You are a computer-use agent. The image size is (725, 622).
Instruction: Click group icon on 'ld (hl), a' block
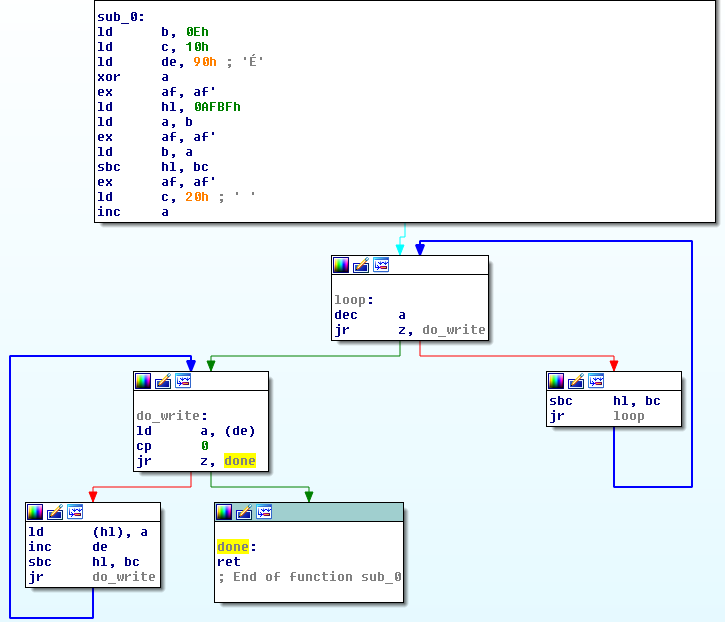(x=74, y=512)
